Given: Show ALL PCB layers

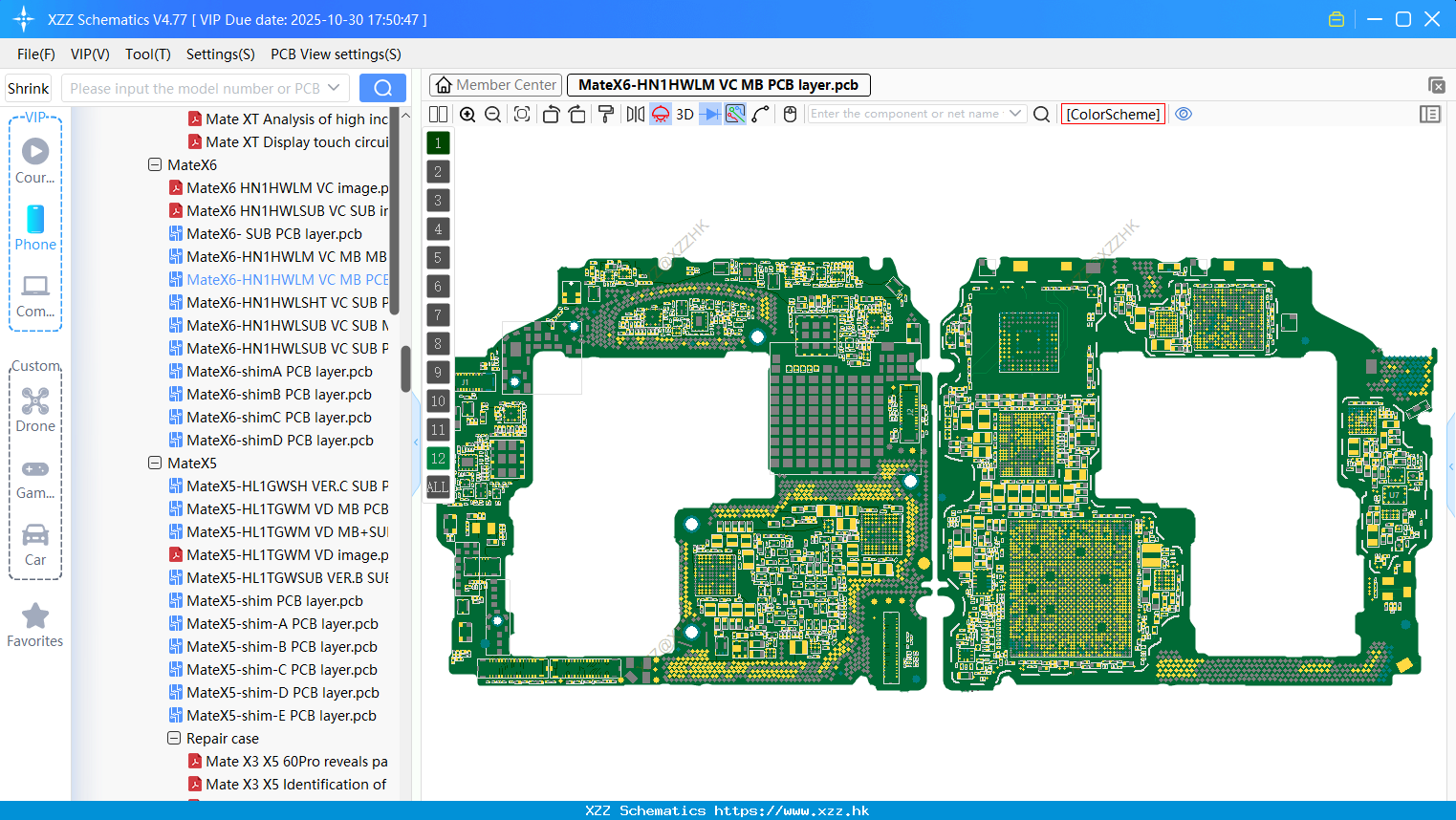Looking at the screenshot, I should pyautogui.click(x=438, y=487).
